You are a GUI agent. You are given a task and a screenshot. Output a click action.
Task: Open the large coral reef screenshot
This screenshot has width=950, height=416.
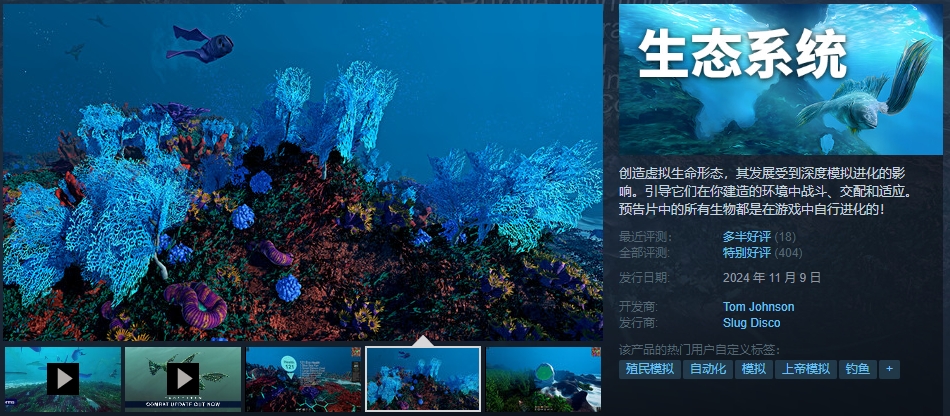point(303,173)
